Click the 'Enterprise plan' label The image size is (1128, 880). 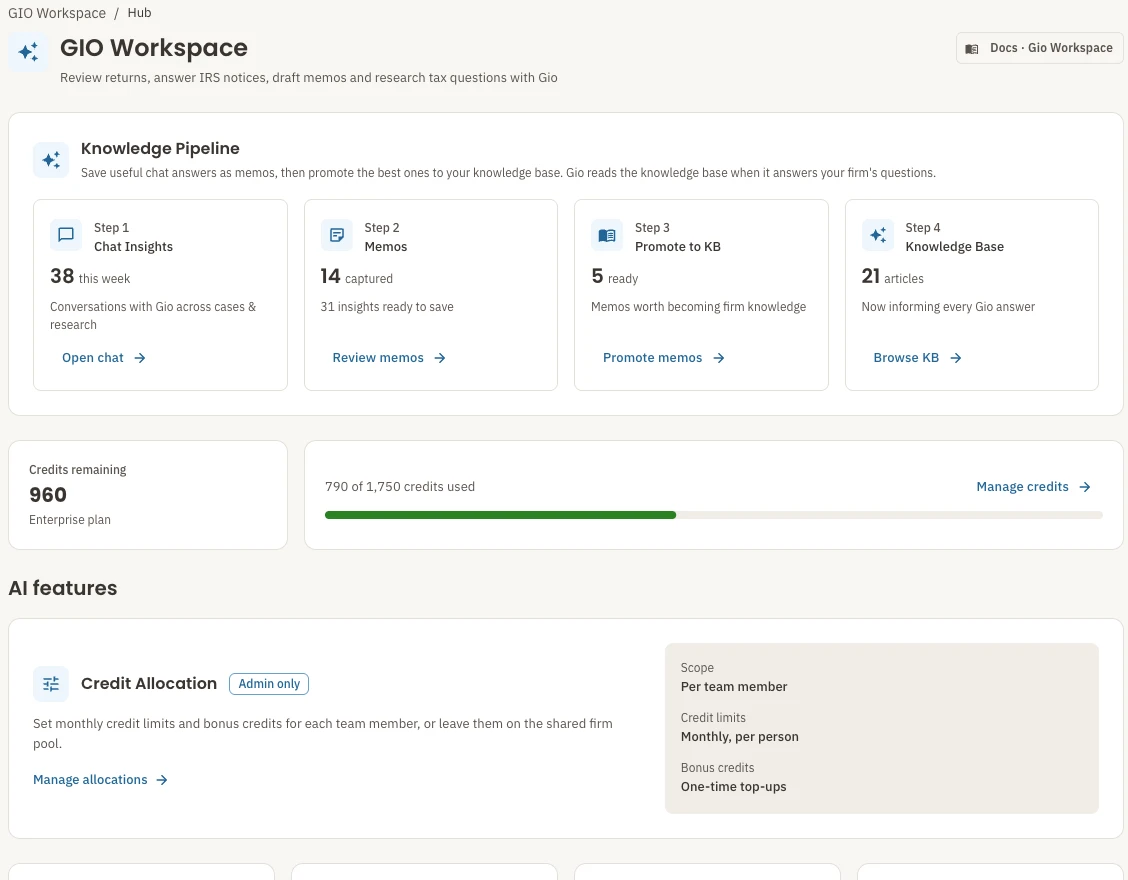70,520
